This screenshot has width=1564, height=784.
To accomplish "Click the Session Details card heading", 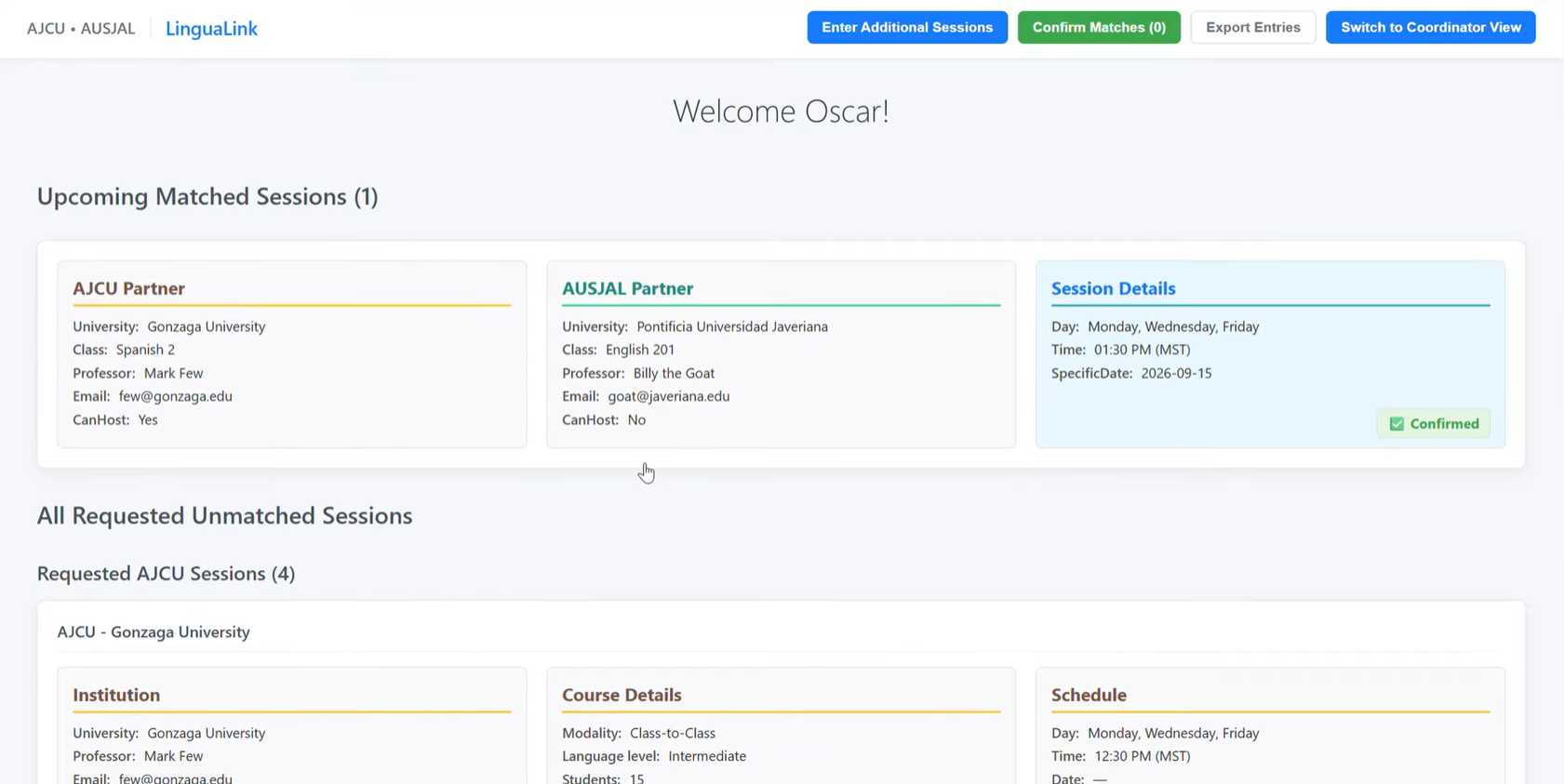I will coord(1113,288).
